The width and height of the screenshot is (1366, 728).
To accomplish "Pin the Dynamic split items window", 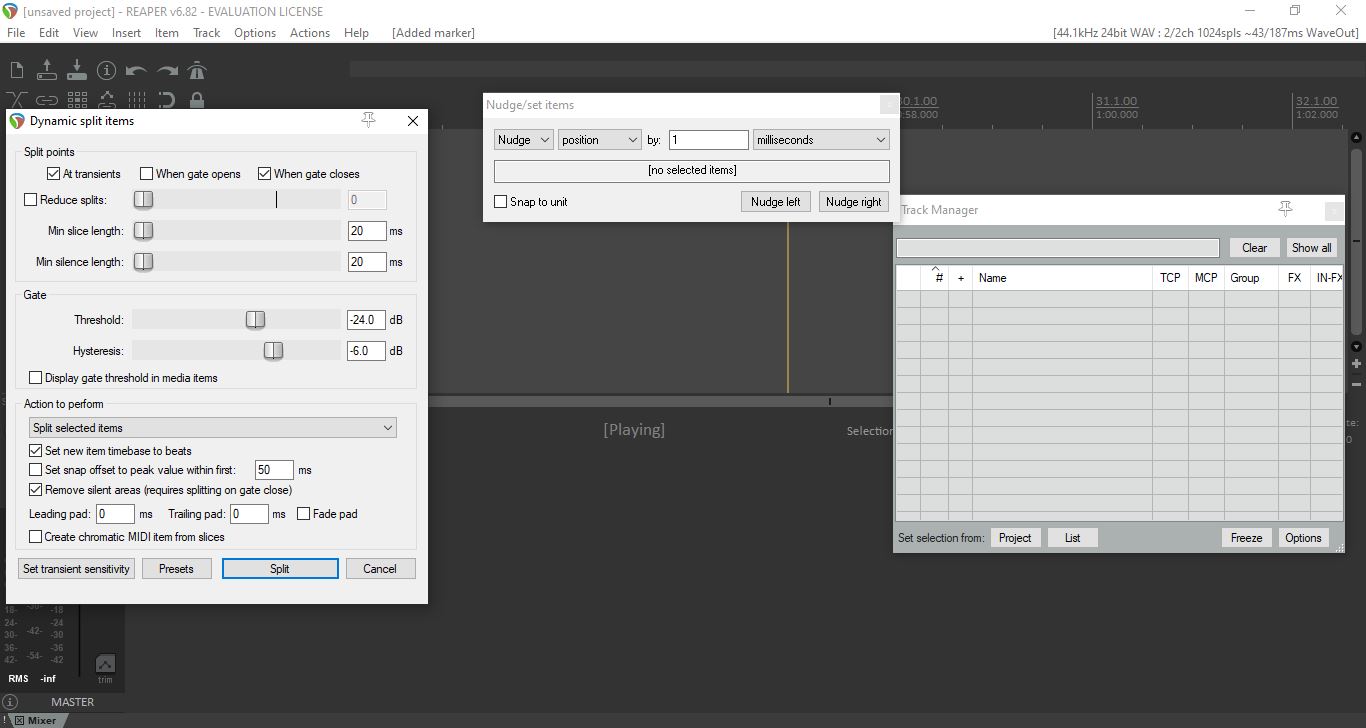I will point(368,120).
